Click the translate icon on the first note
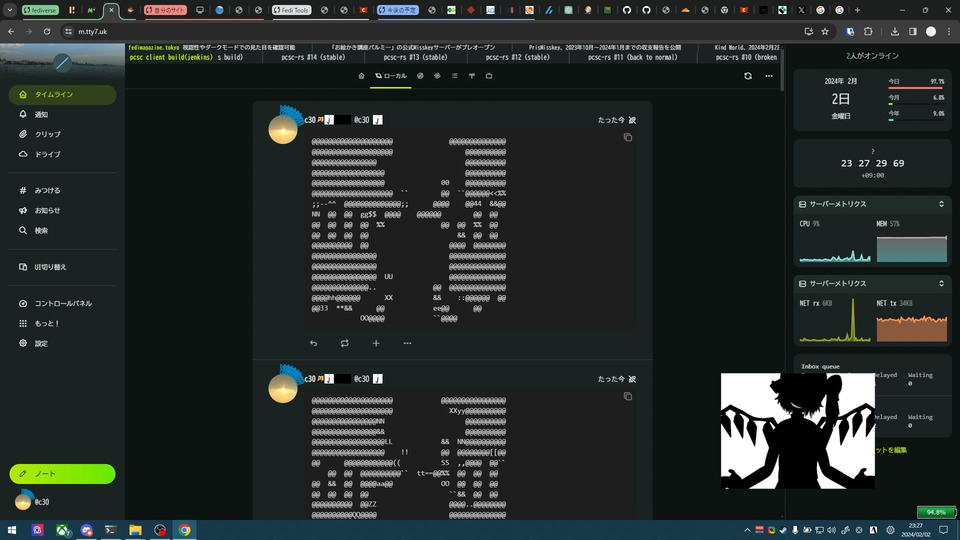Image resolution: width=960 pixels, height=540 pixels. tap(632, 120)
